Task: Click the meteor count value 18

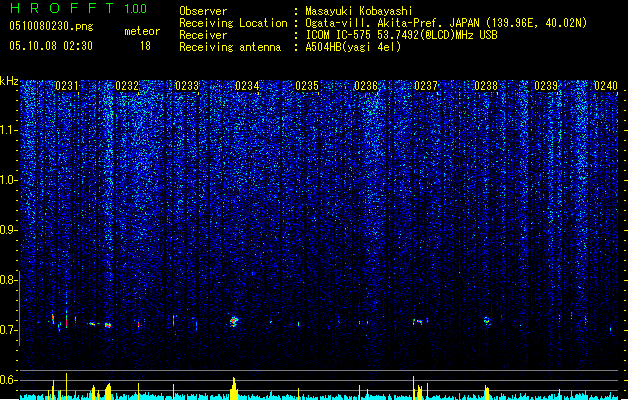Action: (x=145, y=46)
